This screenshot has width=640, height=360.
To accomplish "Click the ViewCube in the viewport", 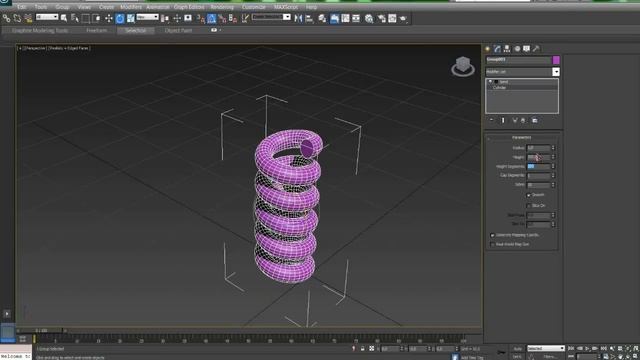I will (463, 67).
